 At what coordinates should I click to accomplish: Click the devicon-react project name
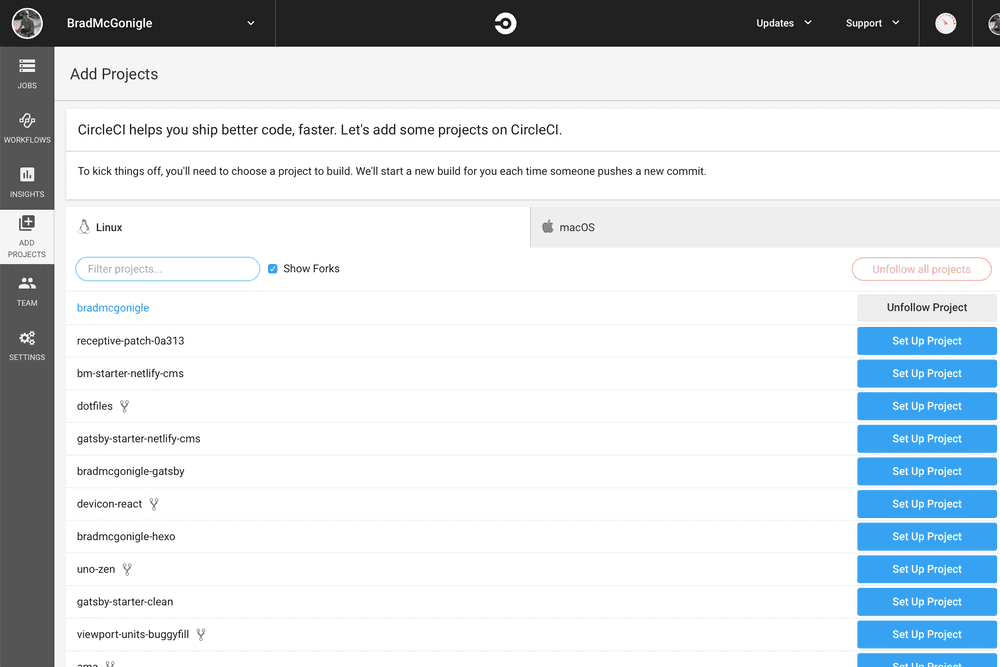pyautogui.click(x=109, y=504)
